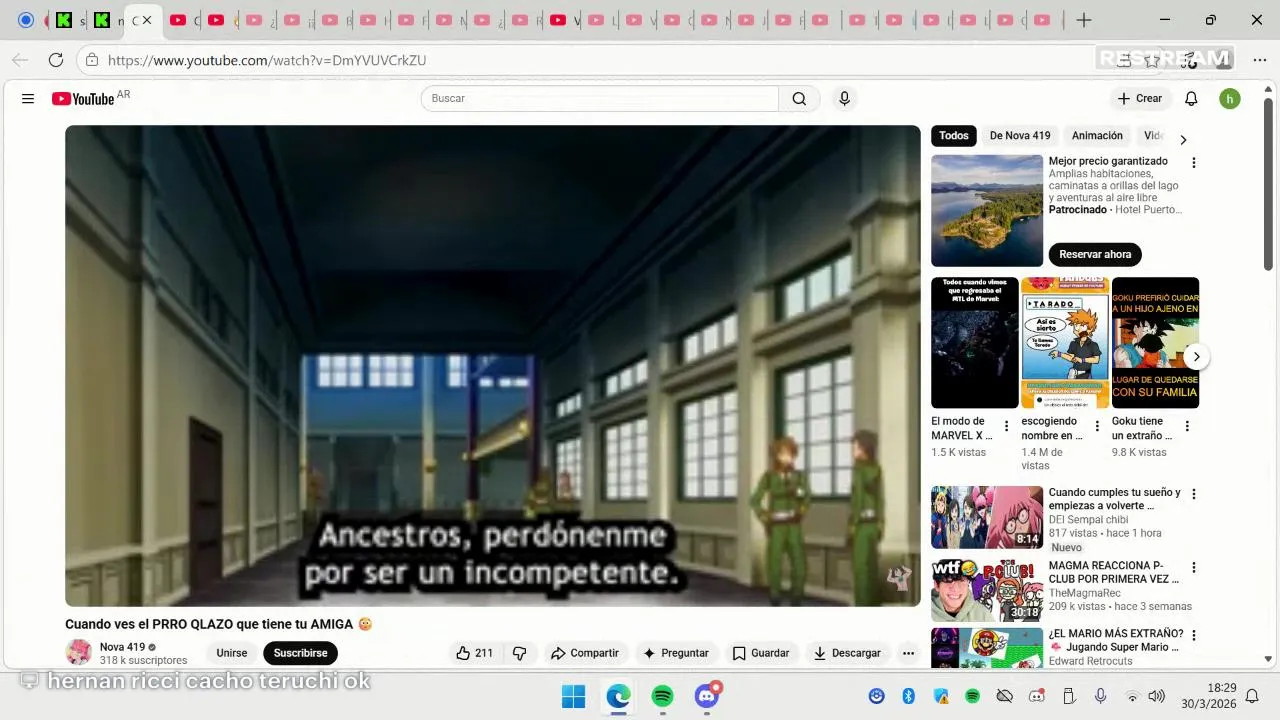This screenshot has height=720, width=1280.
Task: Click the Reservar ahora ad button
Action: [x=1095, y=254]
